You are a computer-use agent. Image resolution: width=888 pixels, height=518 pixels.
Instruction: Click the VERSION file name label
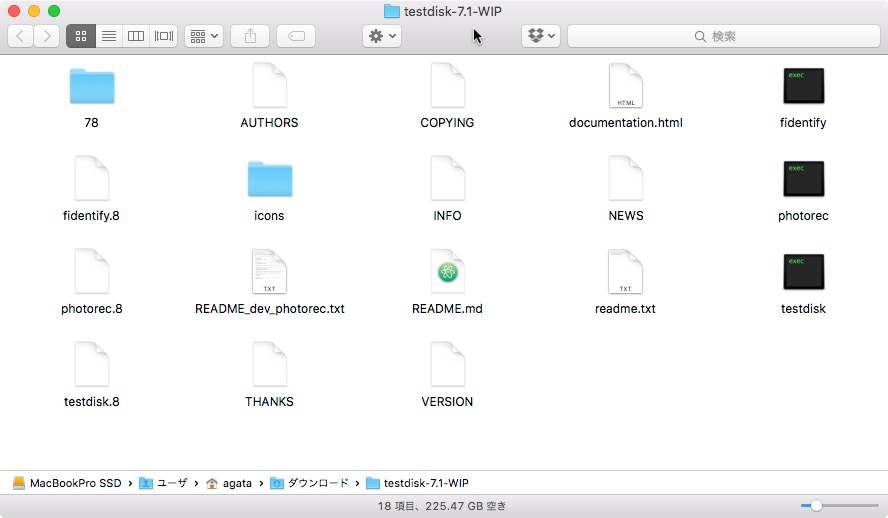pos(447,401)
